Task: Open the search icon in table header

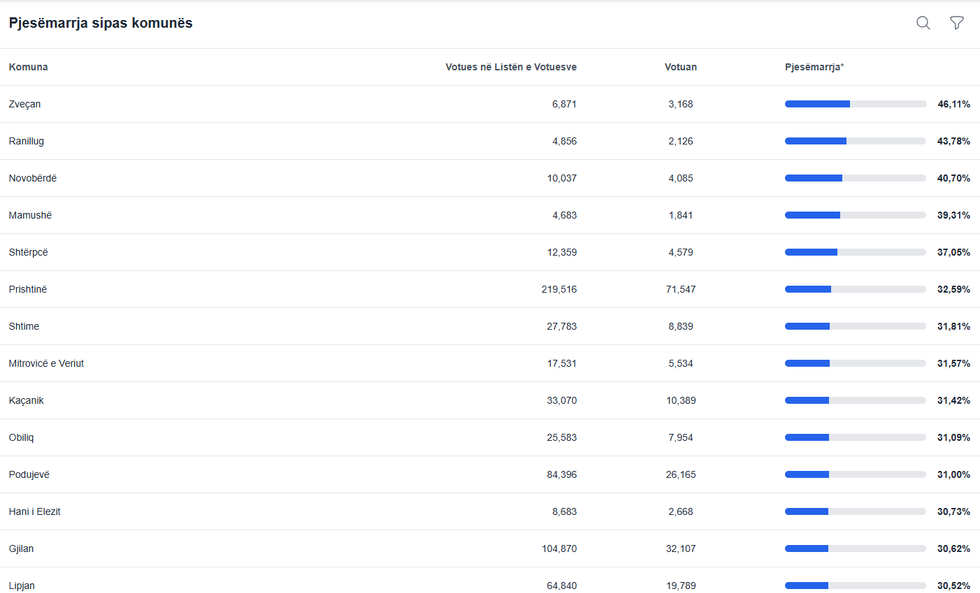Action: click(923, 23)
